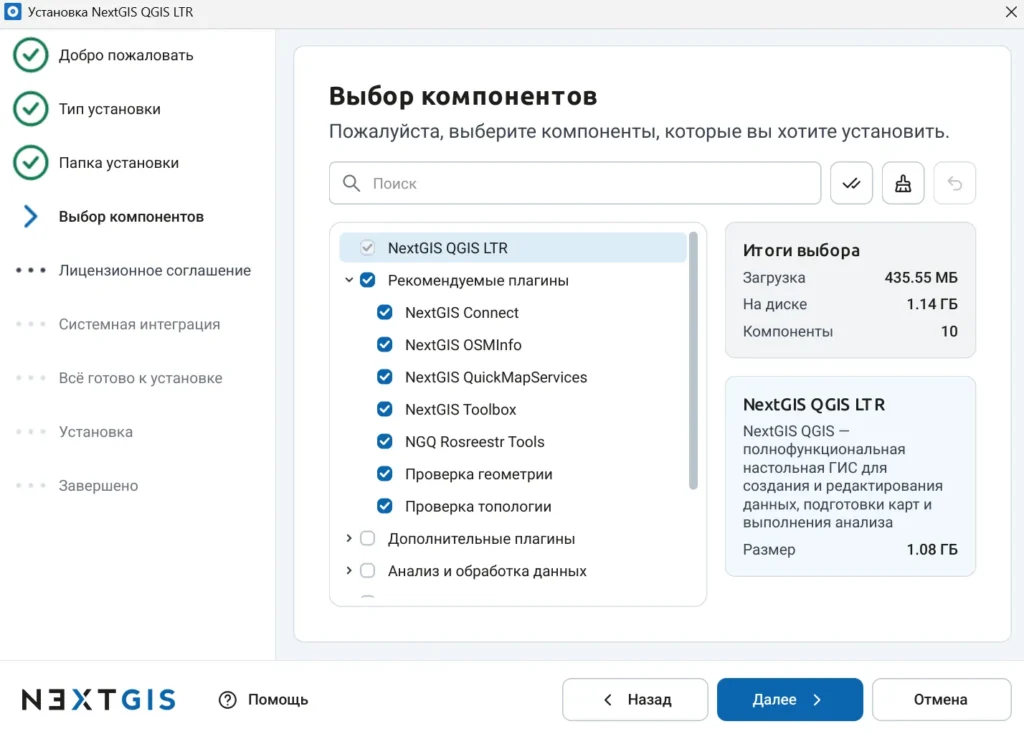Click download size value 435.55 МБ
The image size is (1024, 734).
point(921,278)
